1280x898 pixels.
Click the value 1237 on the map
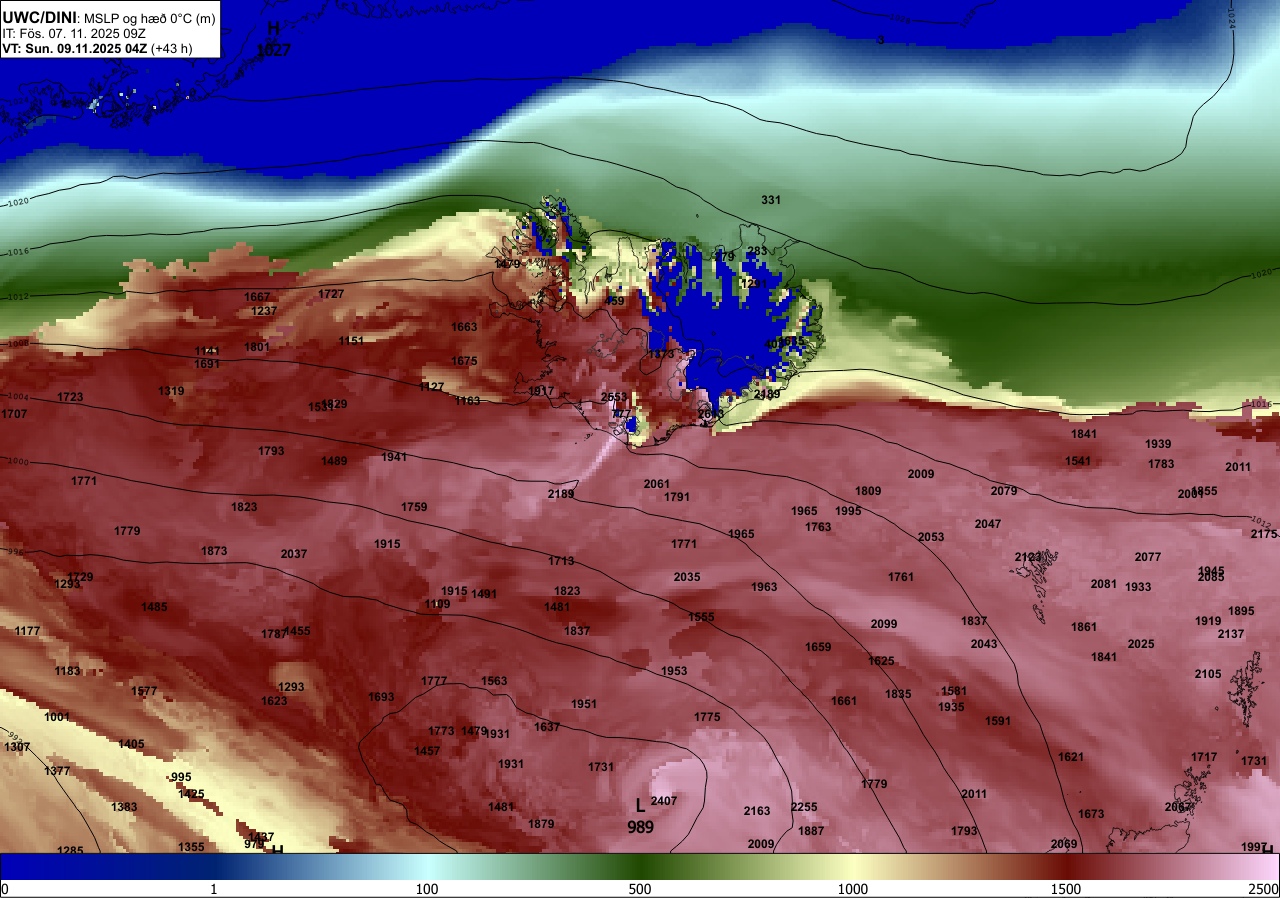[x=264, y=311]
